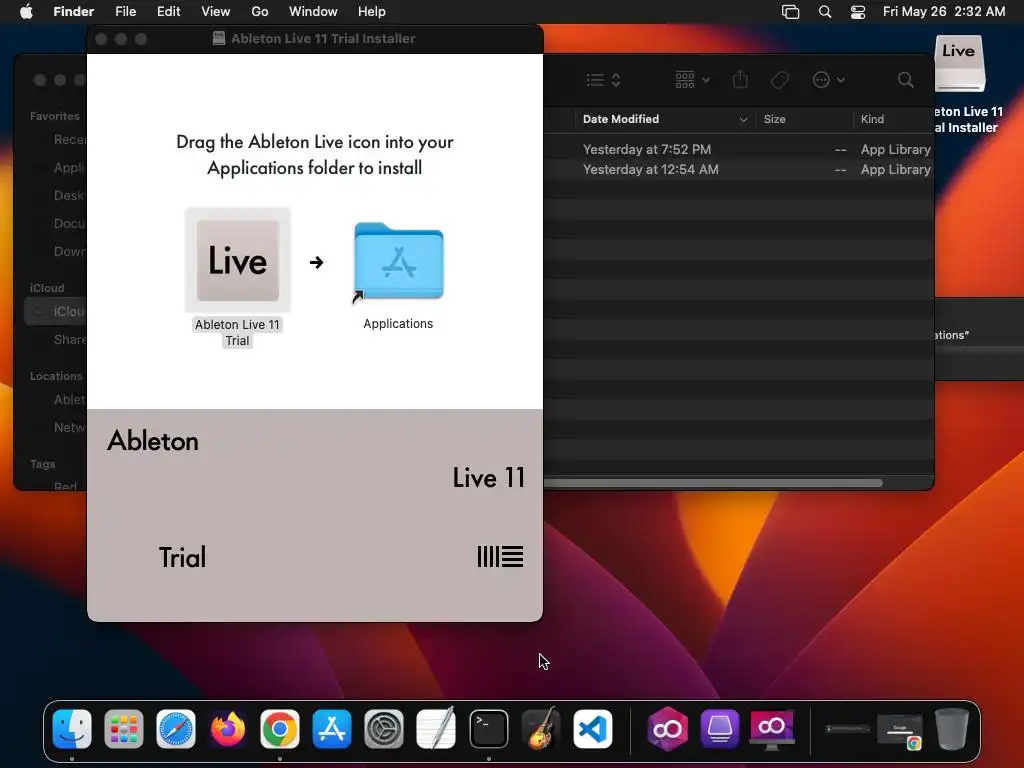This screenshot has height=768, width=1024.
Task: Click the Kind column header
Action: 893,119
